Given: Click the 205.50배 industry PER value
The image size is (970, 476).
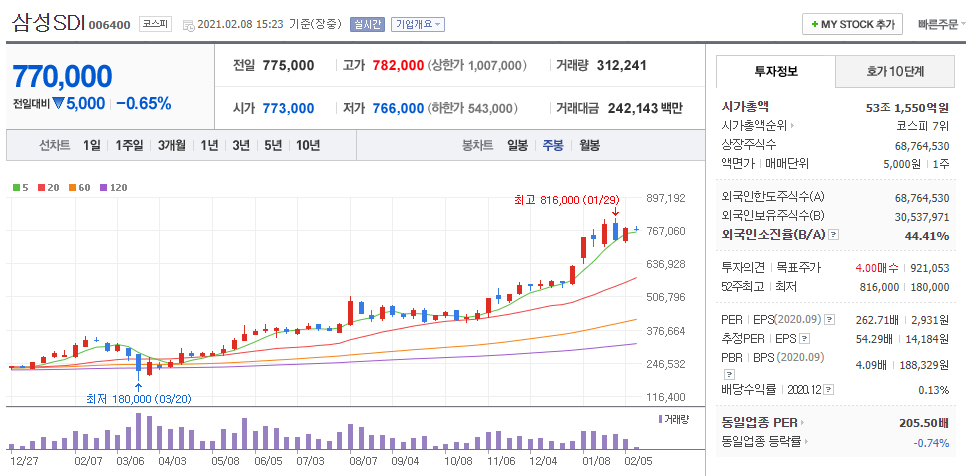Looking at the screenshot, I should coord(924,423).
